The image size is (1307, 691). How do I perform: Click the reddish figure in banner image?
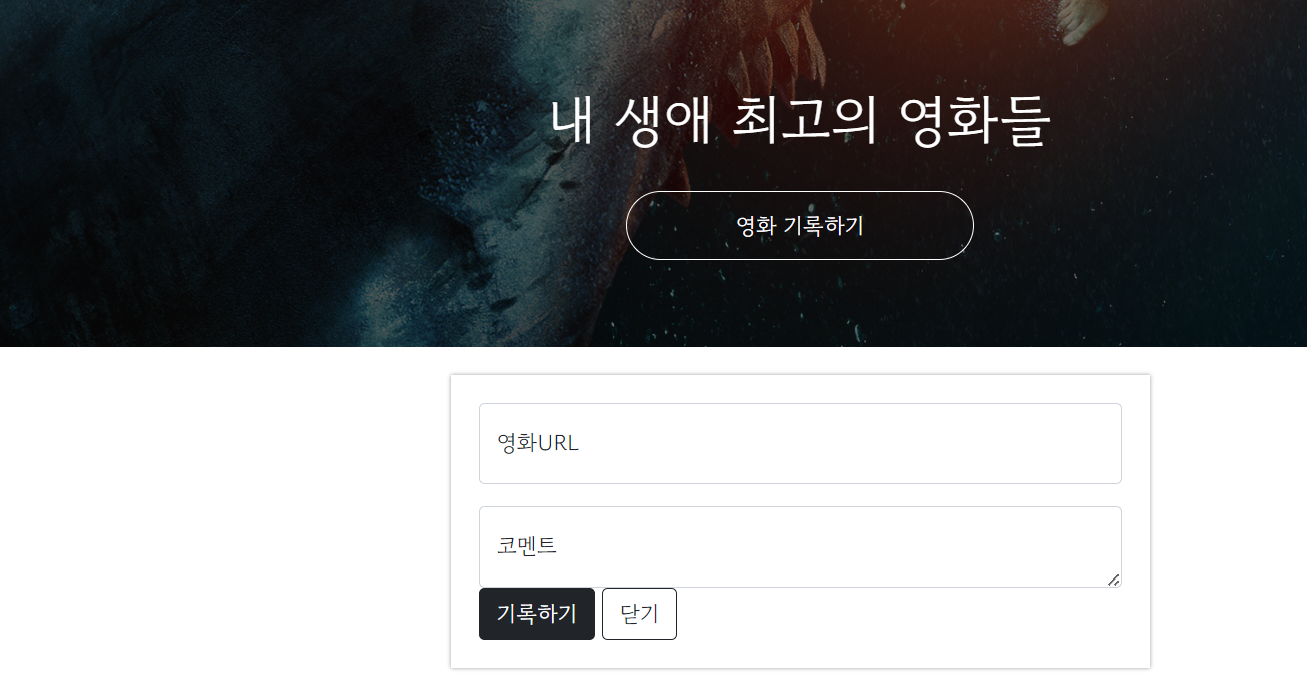click(x=780, y=60)
